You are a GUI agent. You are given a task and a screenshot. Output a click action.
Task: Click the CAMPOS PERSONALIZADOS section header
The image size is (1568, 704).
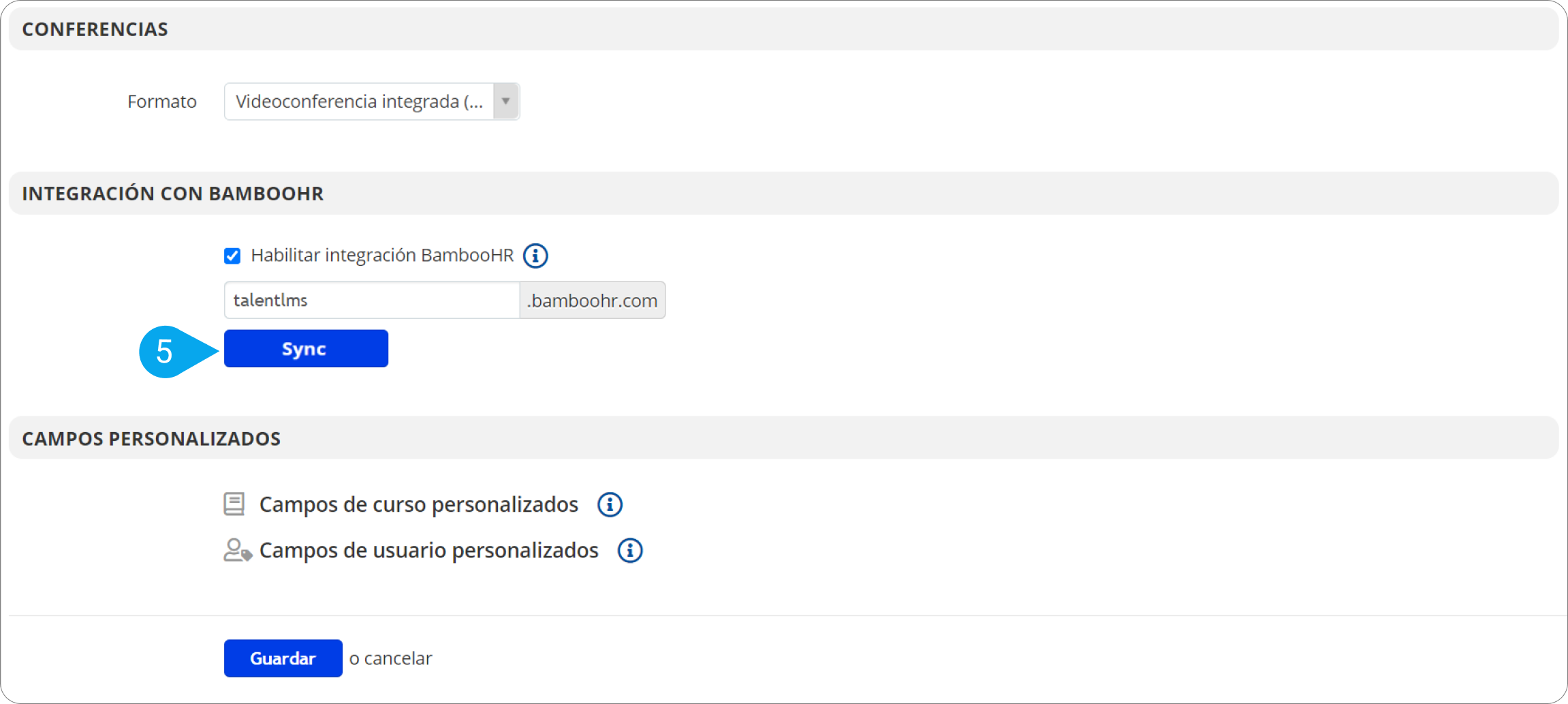[x=151, y=438]
